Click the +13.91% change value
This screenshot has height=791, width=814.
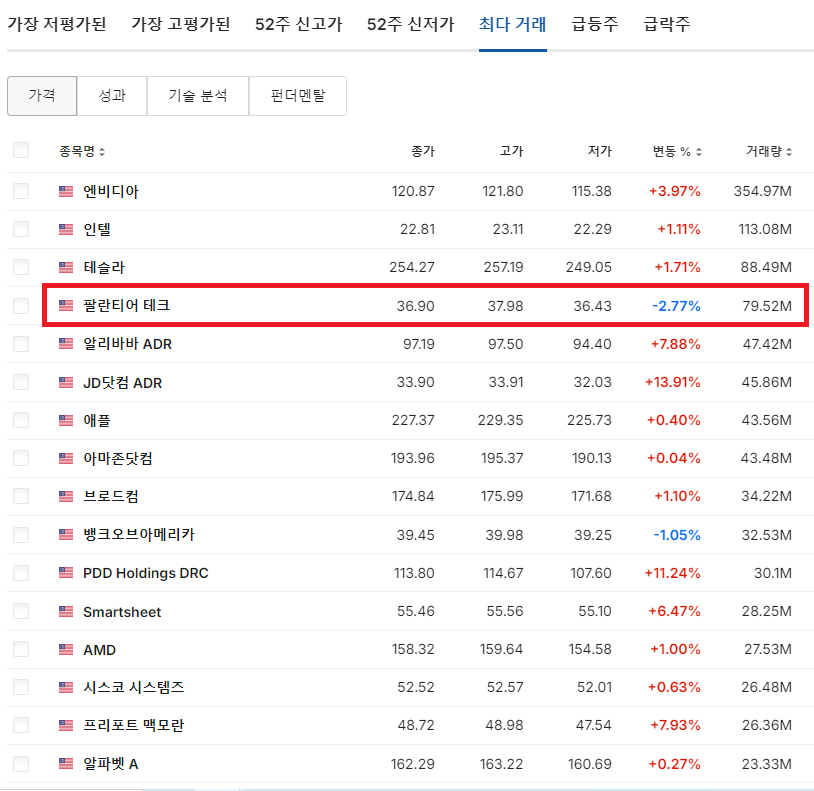coord(673,383)
